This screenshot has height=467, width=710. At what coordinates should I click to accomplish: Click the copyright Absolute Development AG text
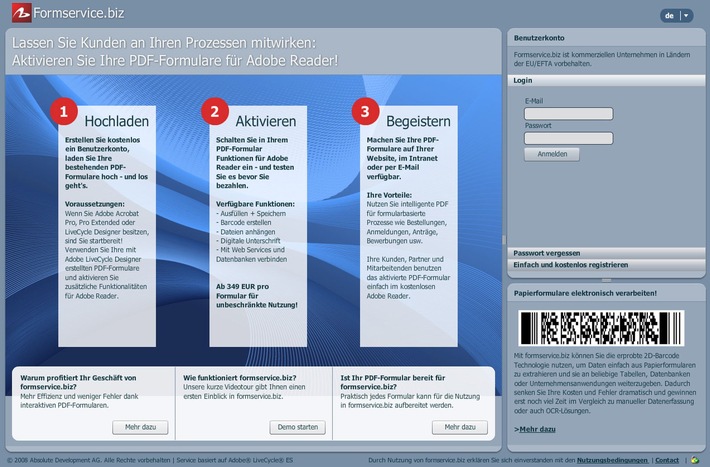tap(88, 460)
